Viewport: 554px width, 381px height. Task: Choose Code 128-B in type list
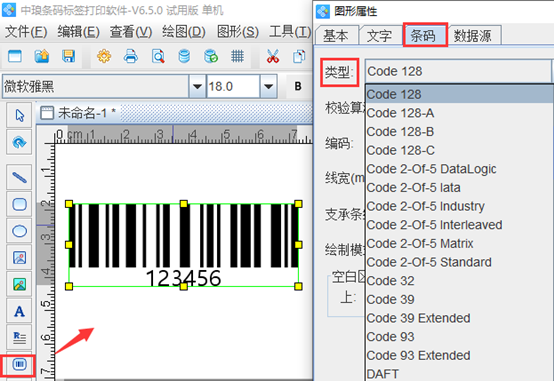click(x=460, y=132)
